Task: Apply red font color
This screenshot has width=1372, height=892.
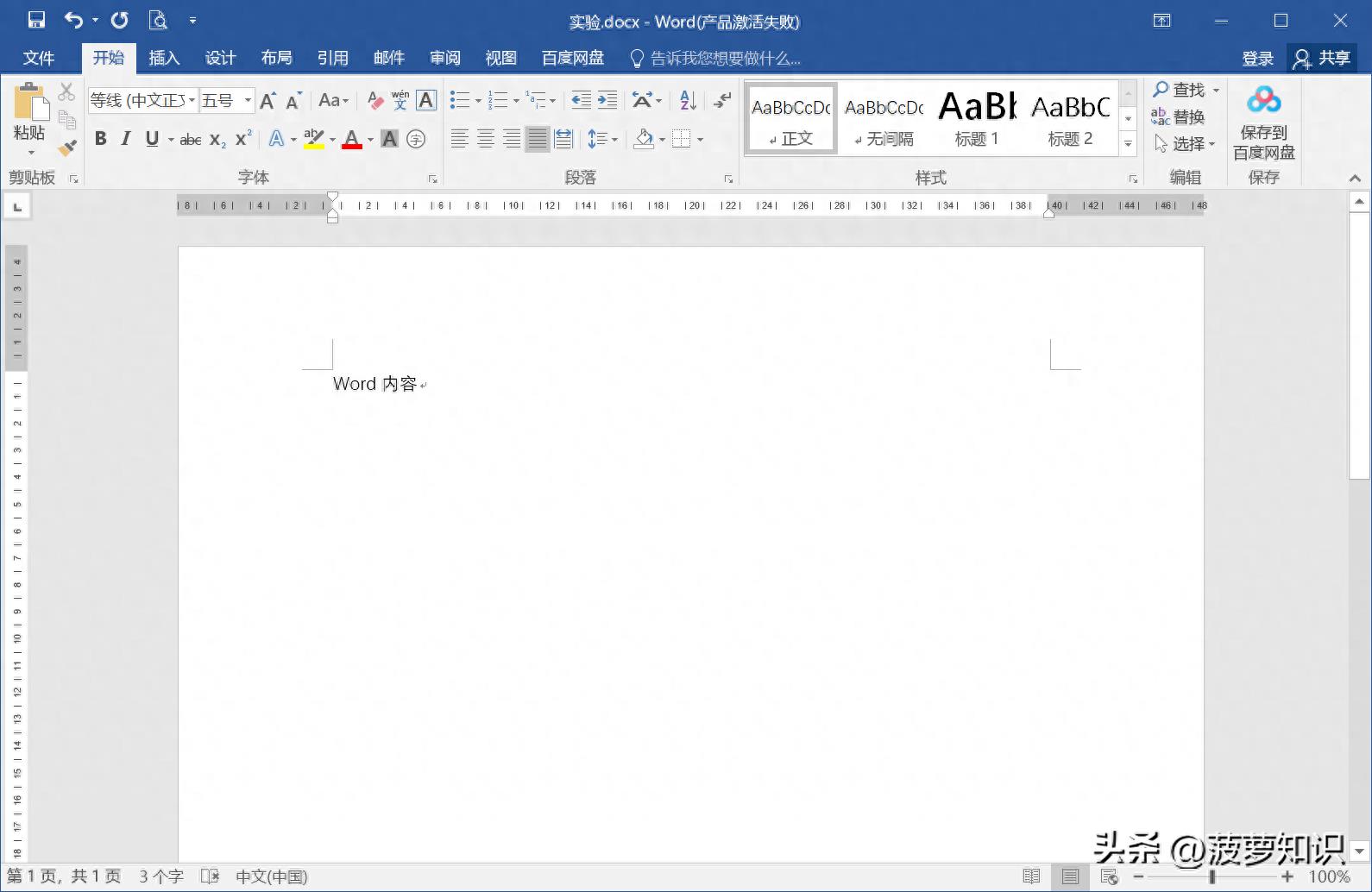Action: pos(352,139)
